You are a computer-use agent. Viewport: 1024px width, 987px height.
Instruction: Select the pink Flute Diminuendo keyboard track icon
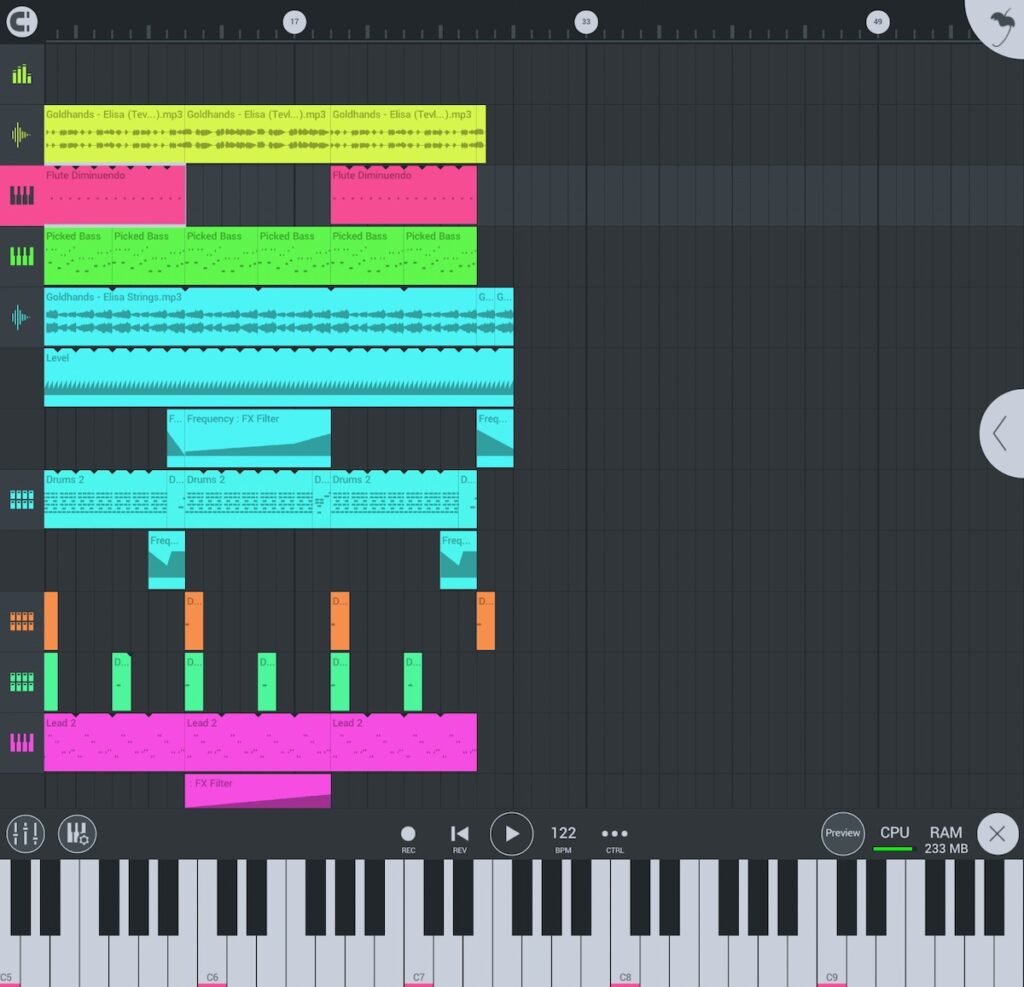tap(21, 196)
